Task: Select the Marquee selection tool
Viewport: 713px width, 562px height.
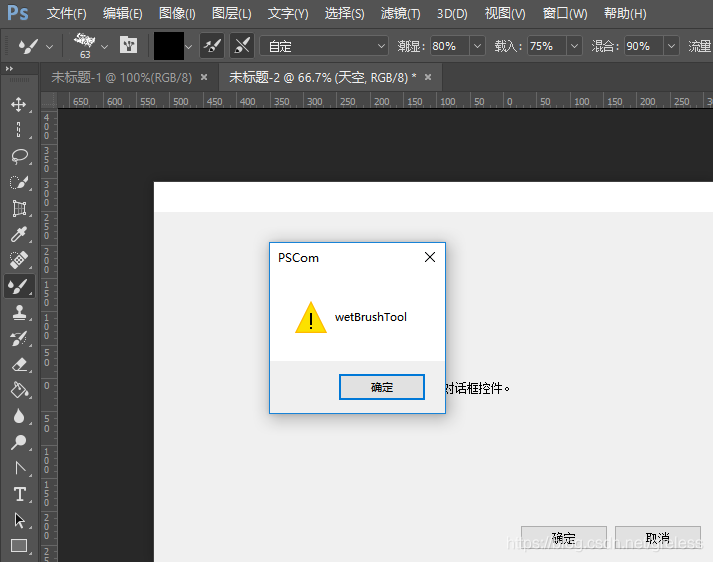Action: [x=19, y=130]
